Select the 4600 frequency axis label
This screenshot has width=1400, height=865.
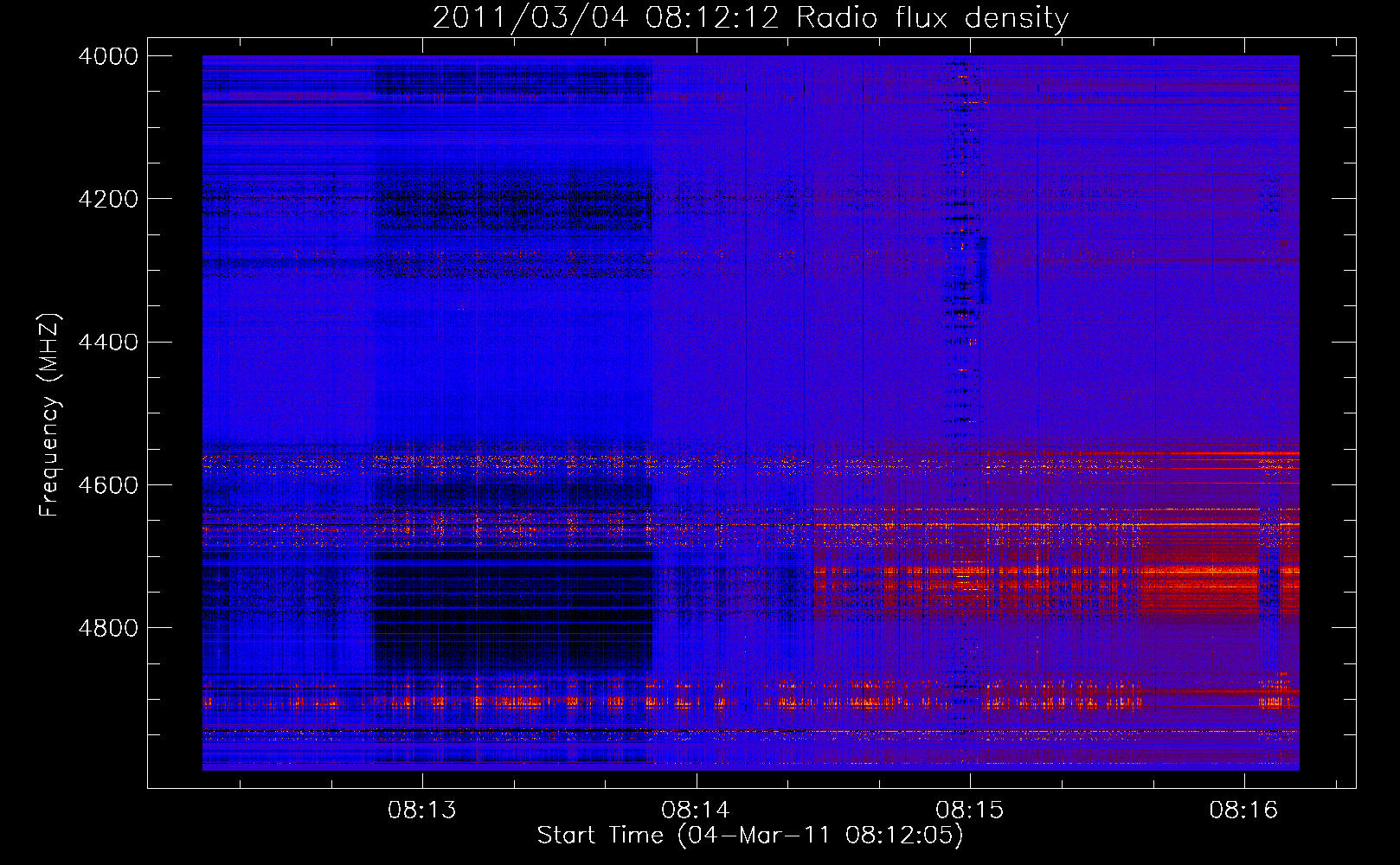(x=108, y=485)
